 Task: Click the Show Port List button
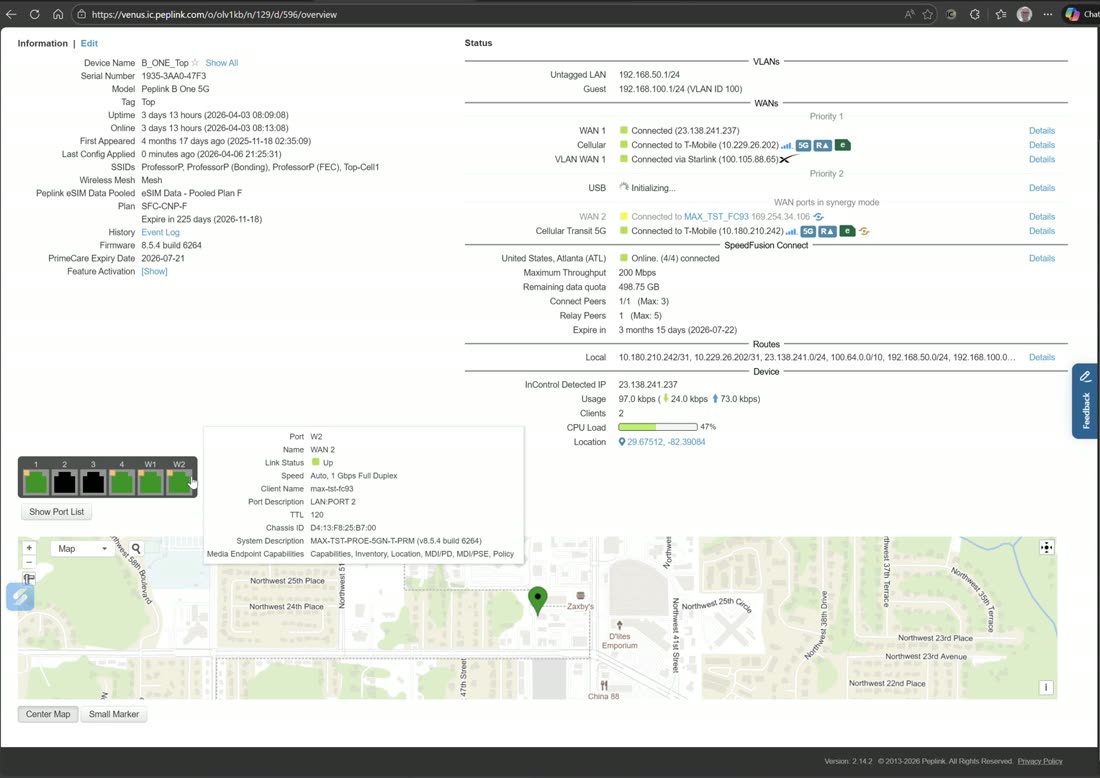(57, 512)
